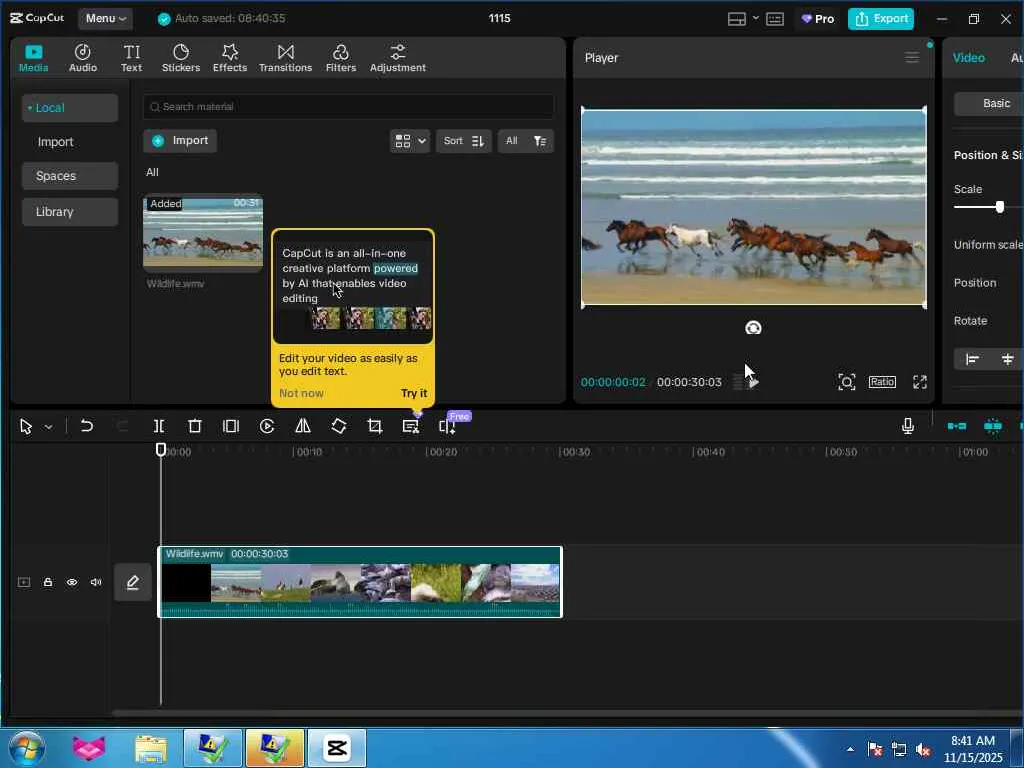The image size is (1024, 768).
Task: Toggle the lock on the video track
Action: point(48,582)
